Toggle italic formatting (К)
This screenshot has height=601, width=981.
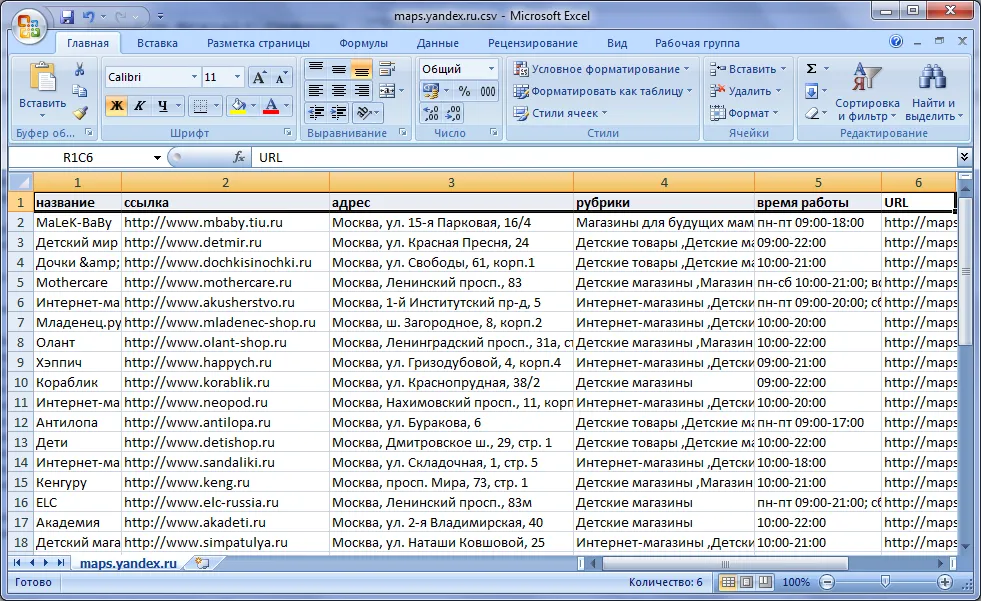click(140, 106)
